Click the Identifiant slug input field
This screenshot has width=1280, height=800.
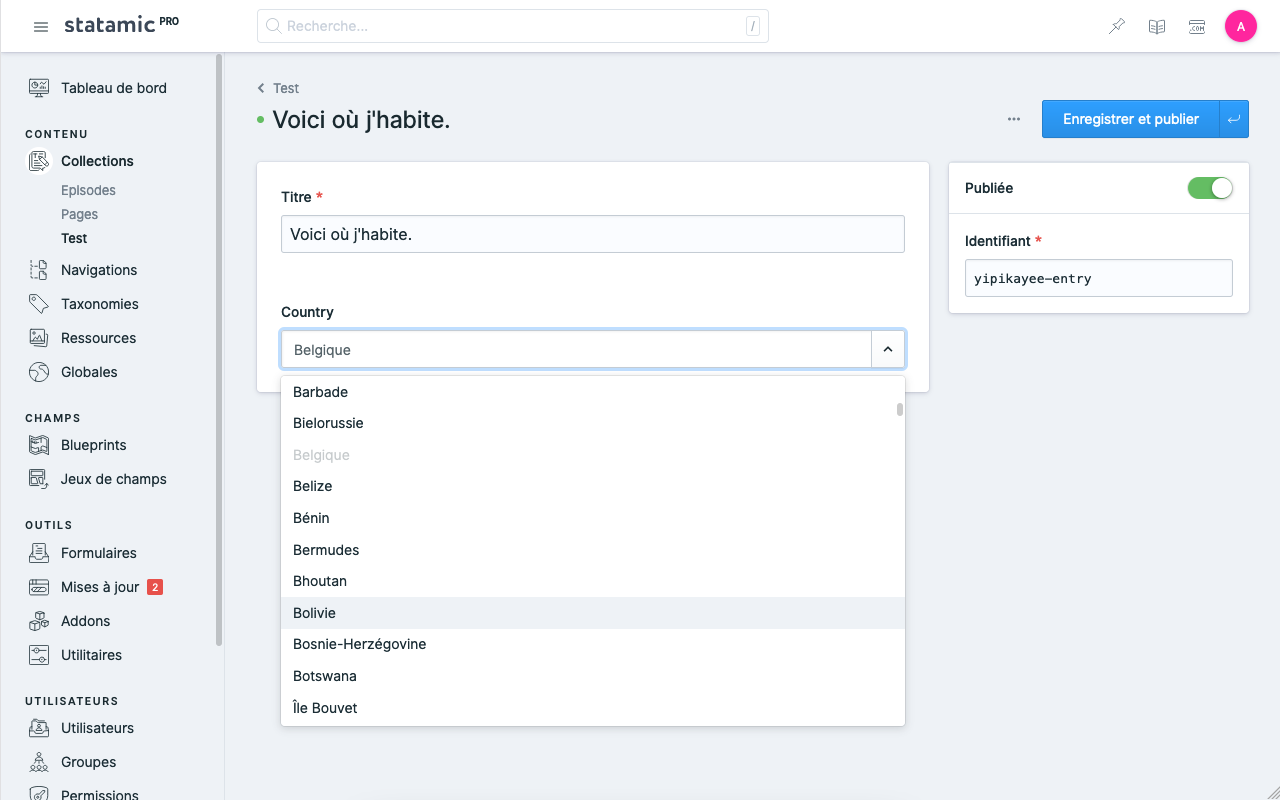pyautogui.click(x=1098, y=279)
